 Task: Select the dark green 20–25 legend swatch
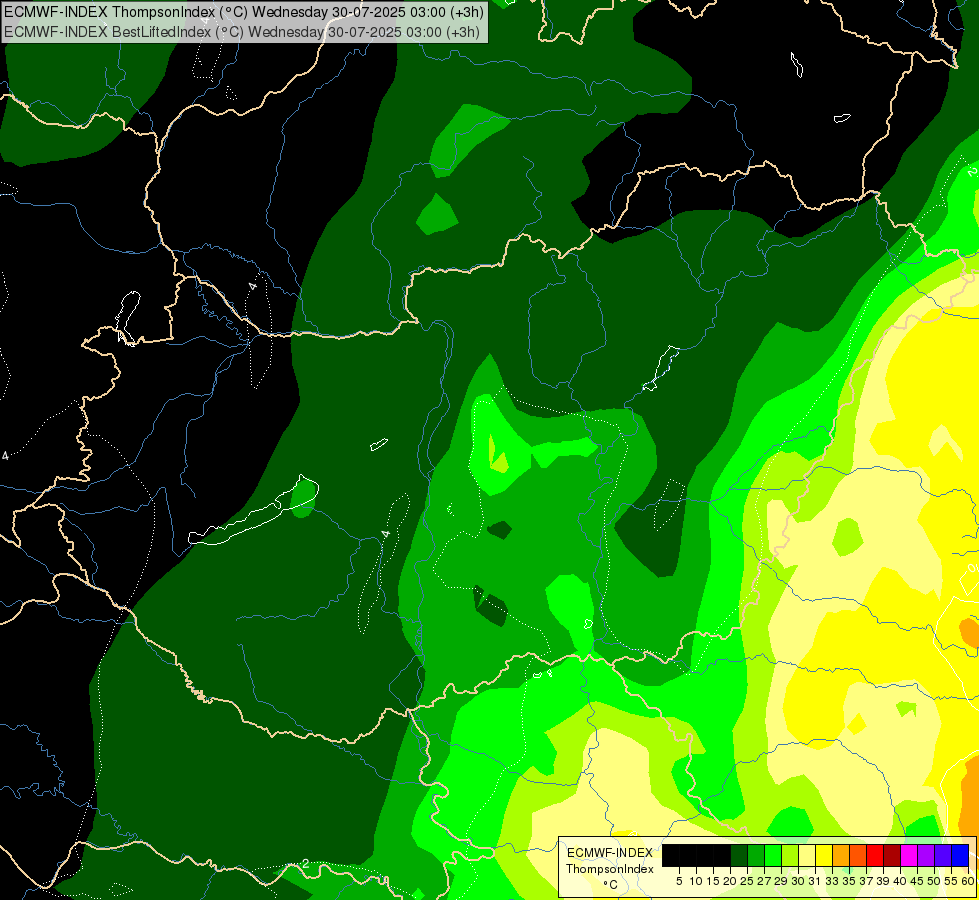coord(739,855)
